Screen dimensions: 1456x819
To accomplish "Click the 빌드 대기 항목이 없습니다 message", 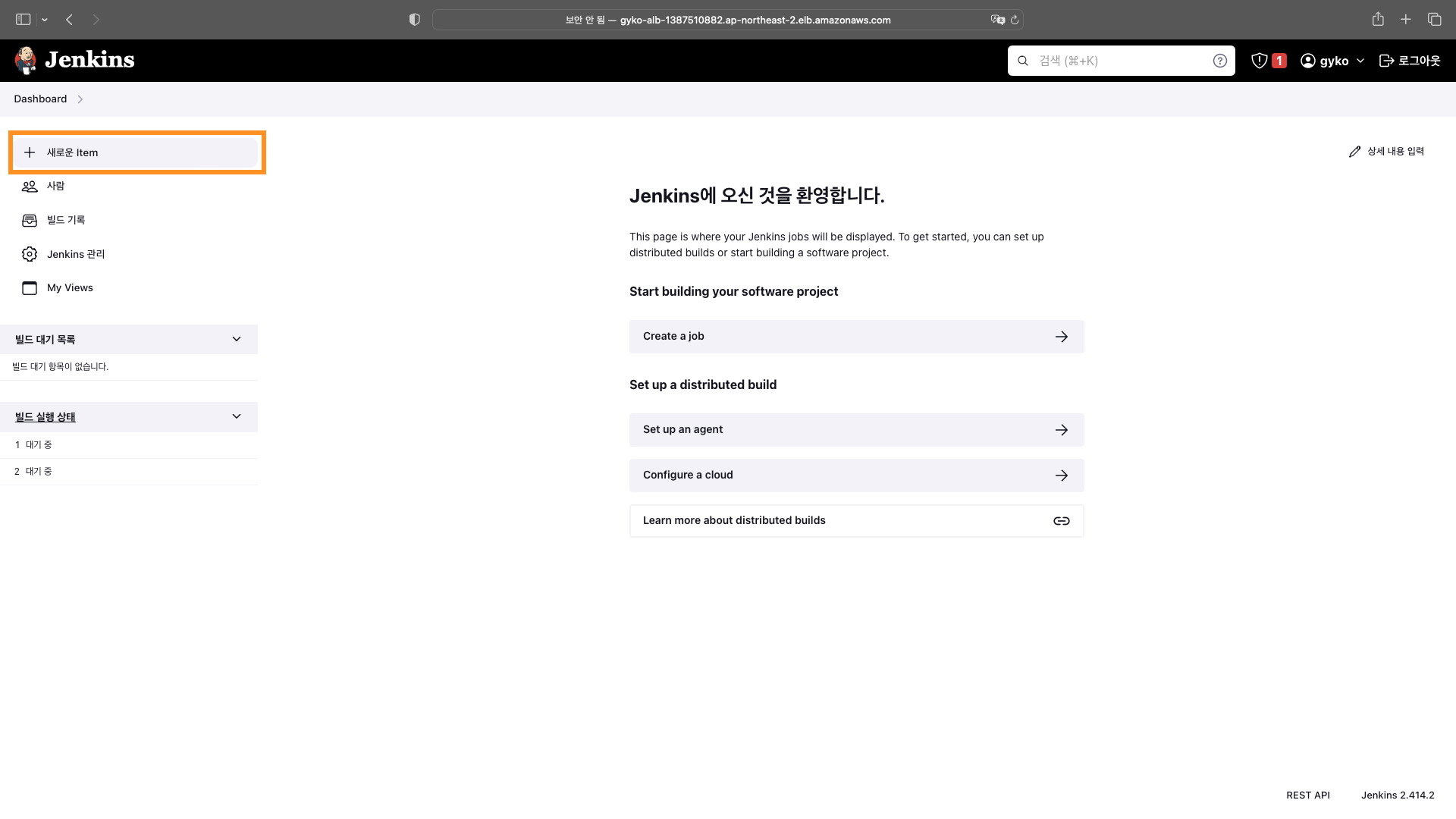I will pos(61,367).
